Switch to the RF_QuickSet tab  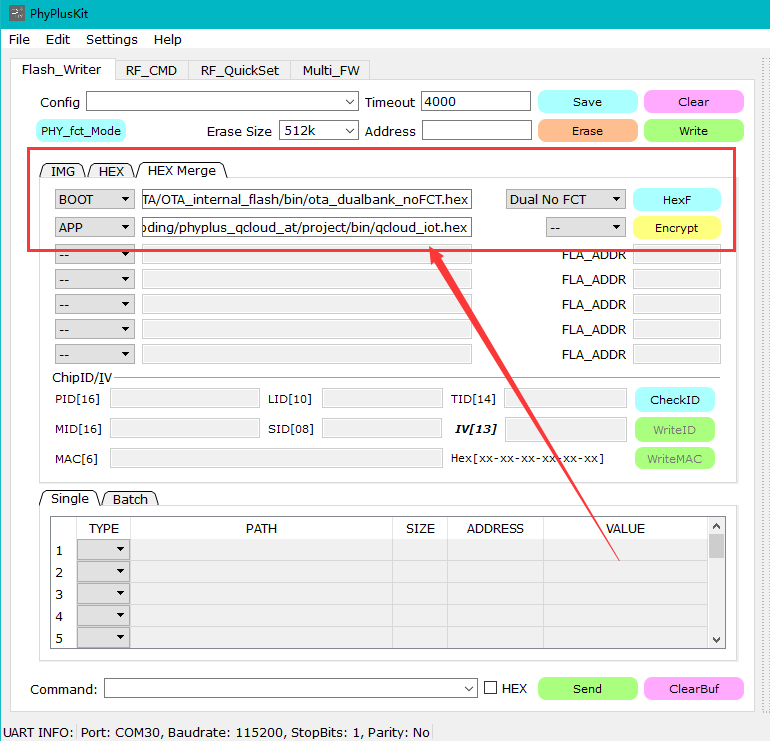[x=240, y=71]
